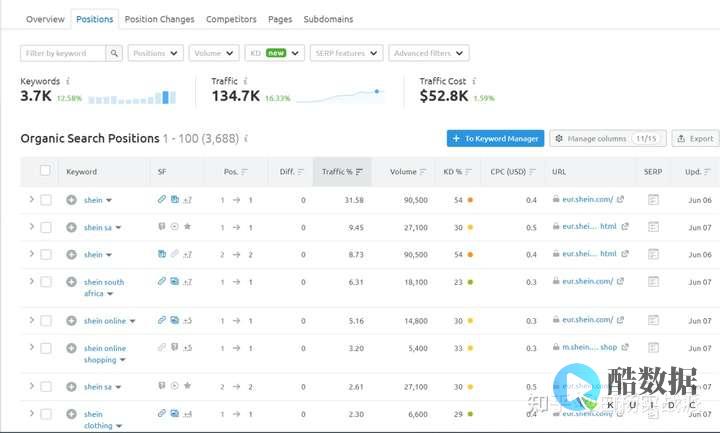Click star SERP feature icon on 'shein sa' 9.45 row
The height and width of the screenshot is (433, 720).
[x=187, y=226]
